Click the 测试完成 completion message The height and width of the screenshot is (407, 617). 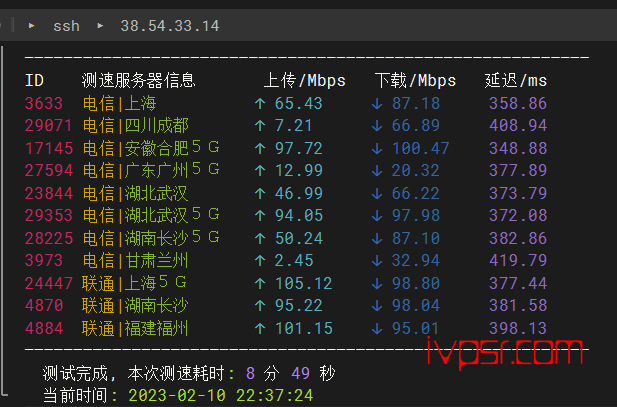click(x=75, y=373)
